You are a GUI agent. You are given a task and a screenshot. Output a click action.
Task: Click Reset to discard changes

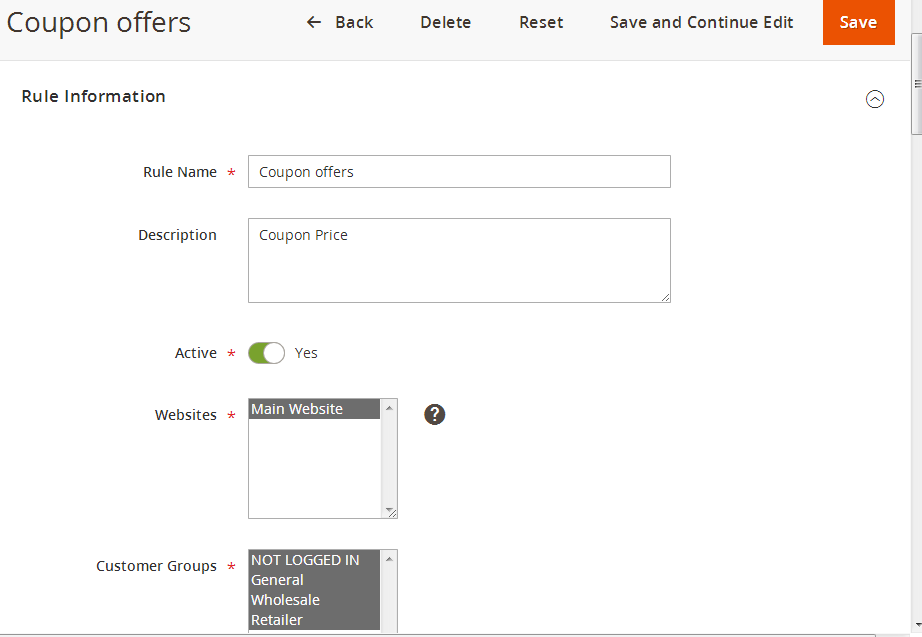point(541,22)
